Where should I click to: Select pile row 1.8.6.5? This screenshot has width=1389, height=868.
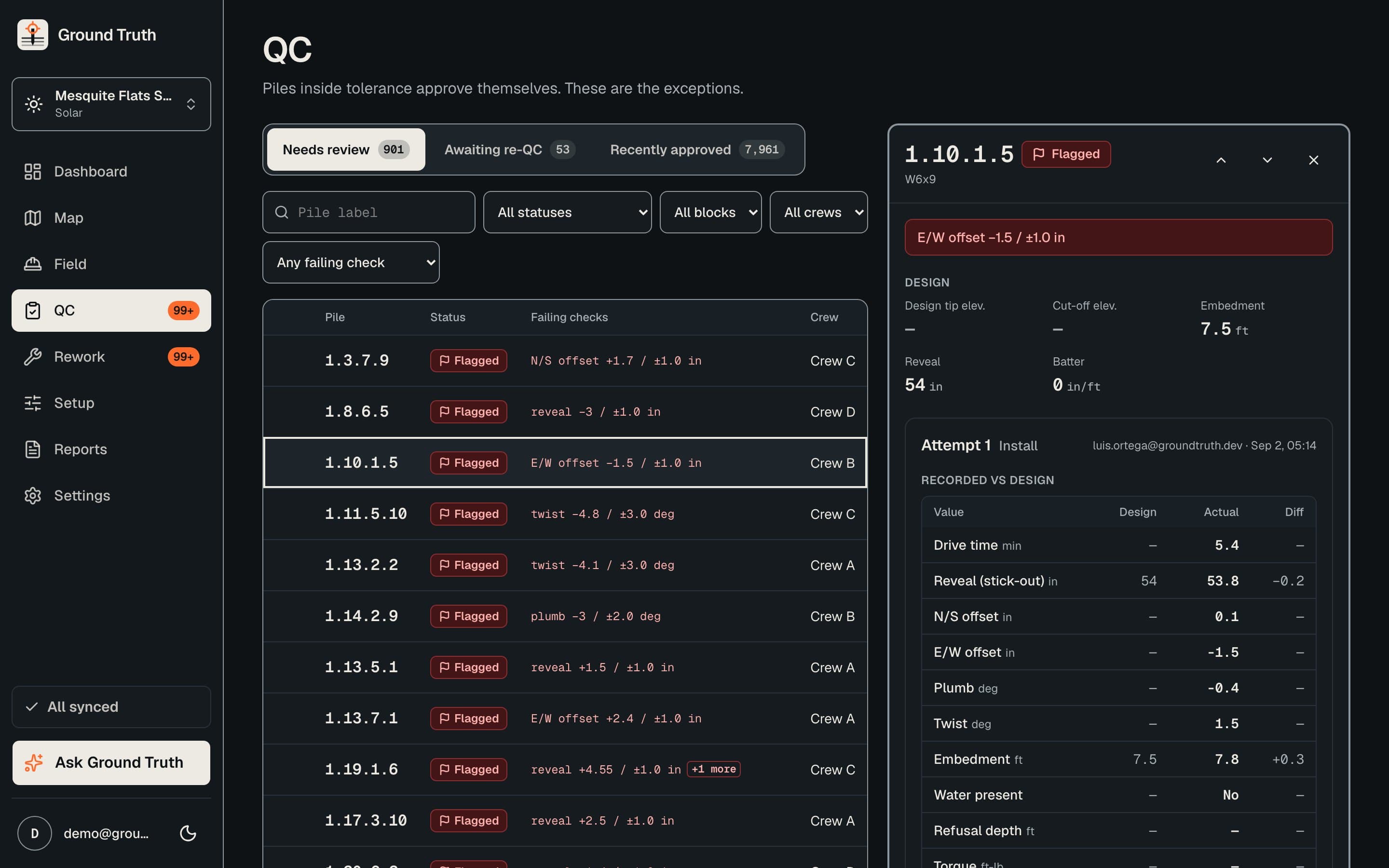(565, 412)
